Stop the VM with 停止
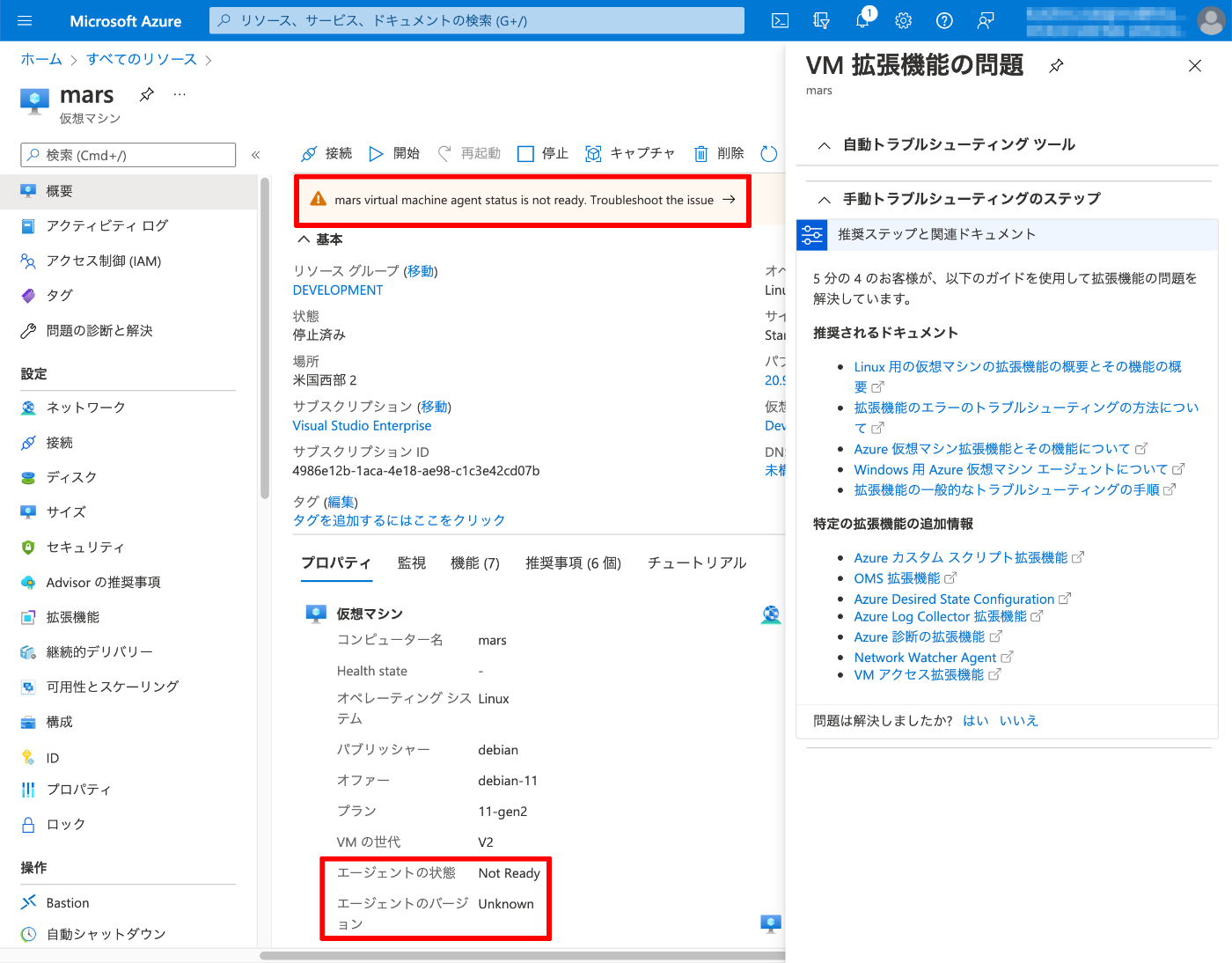 pos(541,153)
